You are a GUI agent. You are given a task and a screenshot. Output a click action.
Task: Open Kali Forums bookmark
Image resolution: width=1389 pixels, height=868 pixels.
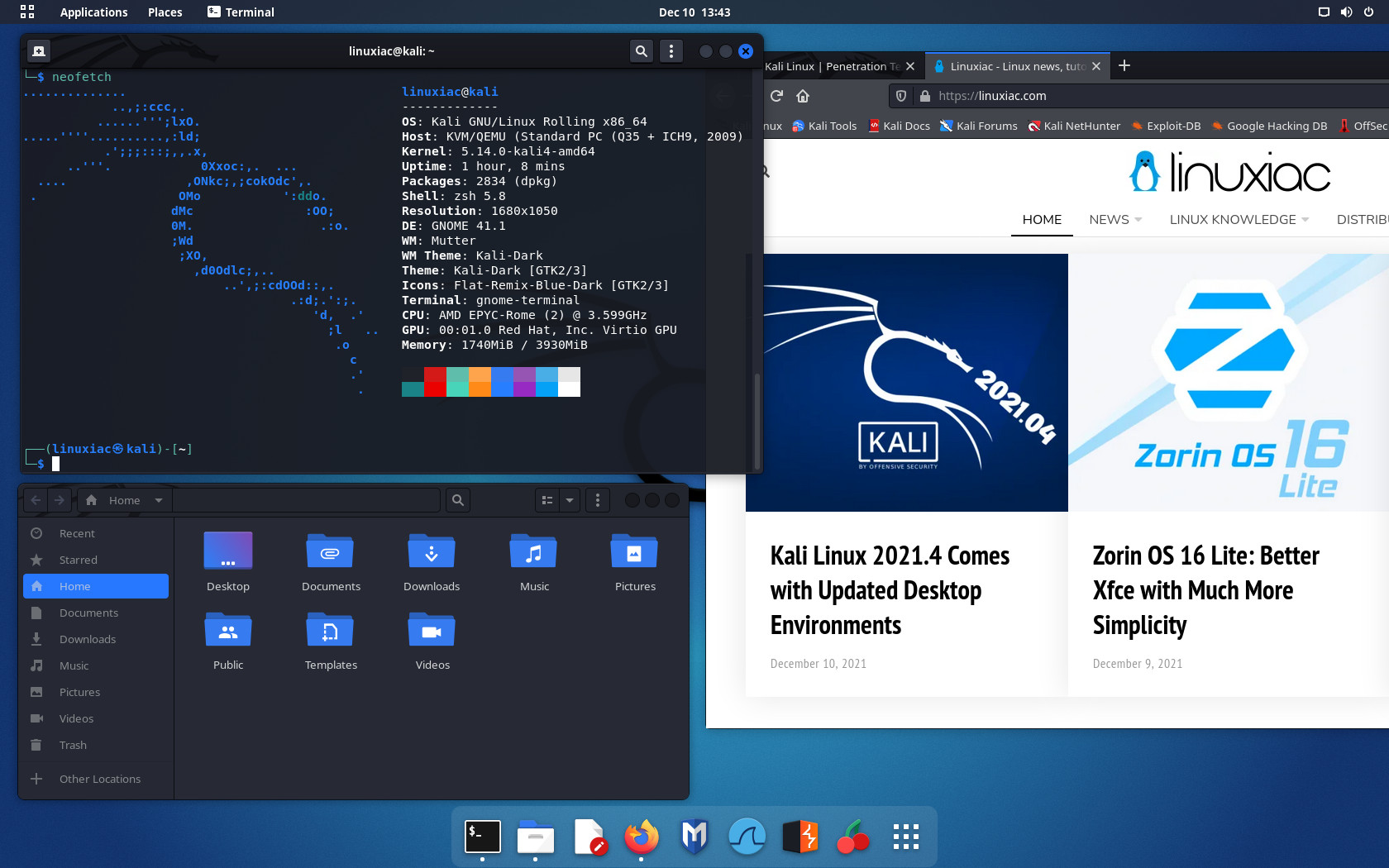click(979, 126)
